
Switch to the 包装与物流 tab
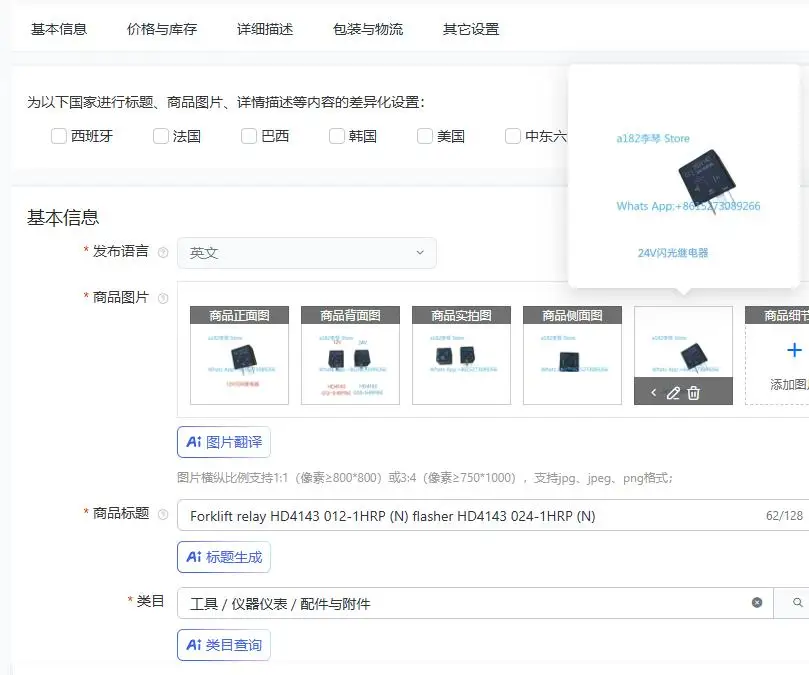[368, 29]
